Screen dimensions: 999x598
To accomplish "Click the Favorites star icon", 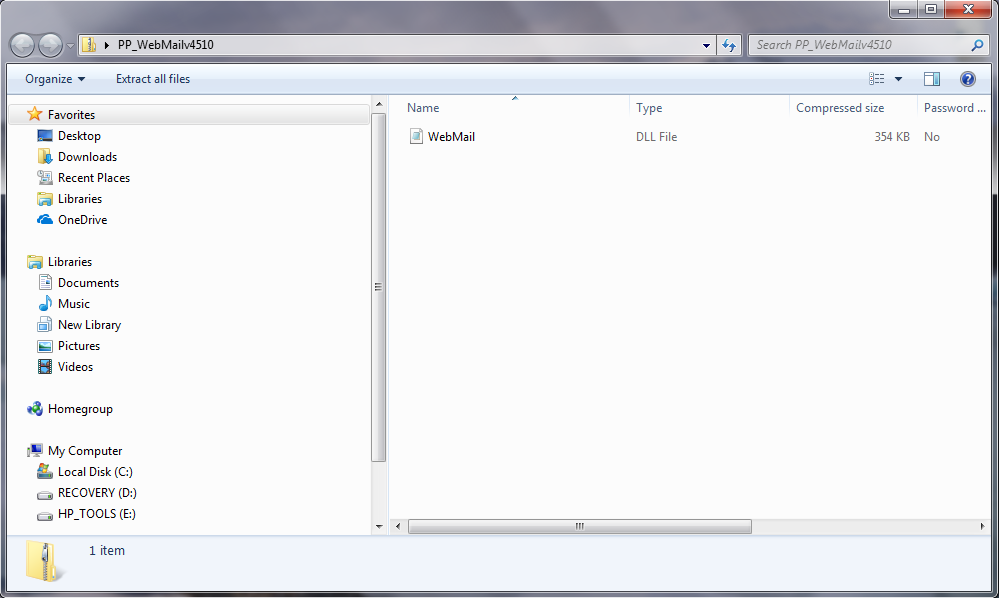I will click(x=34, y=114).
